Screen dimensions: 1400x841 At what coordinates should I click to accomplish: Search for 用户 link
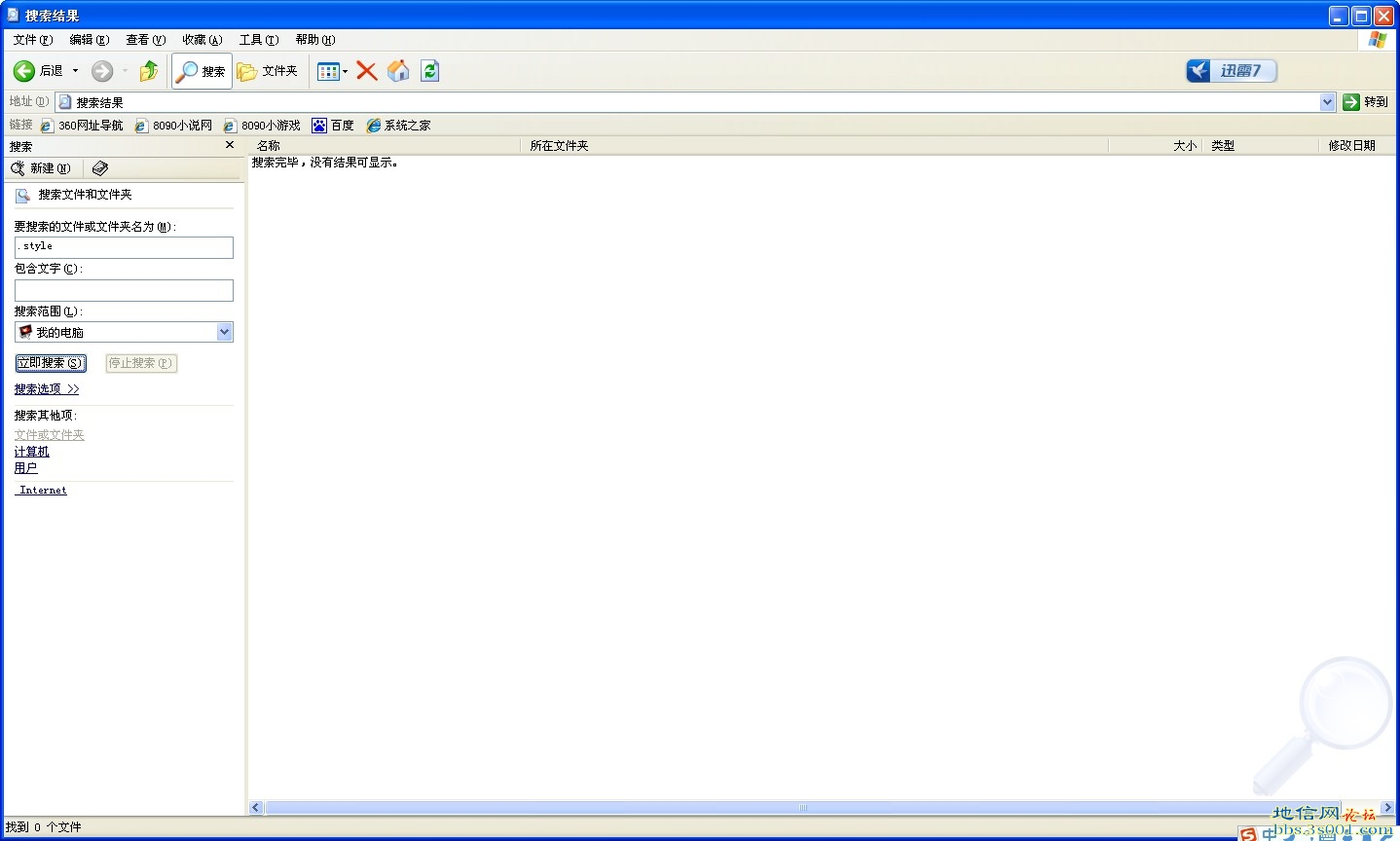pyautogui.click(x=25, y=468)
